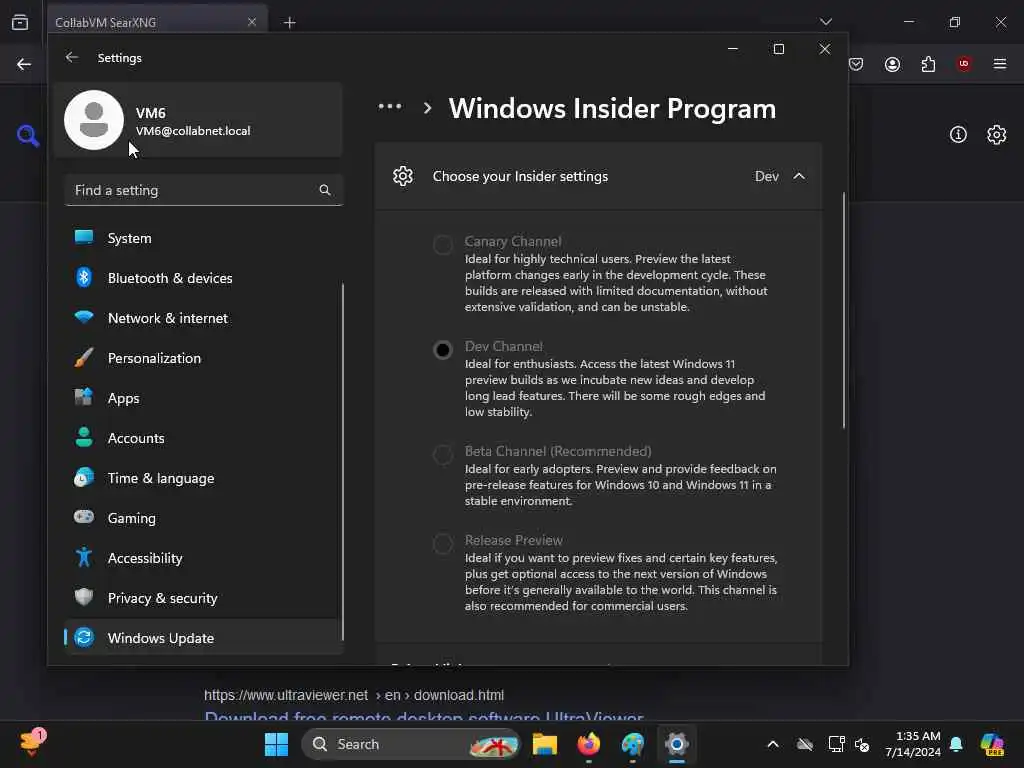The height and width of the screenshot is (768, 1024).
Task: Open Bluetooth & devices settings
Action: (x=204, y=278)
